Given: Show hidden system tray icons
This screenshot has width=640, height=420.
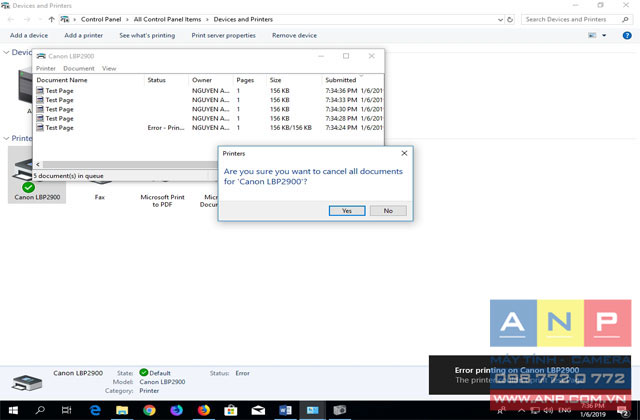Looking at the screenshot, I should tap(522, 410).
